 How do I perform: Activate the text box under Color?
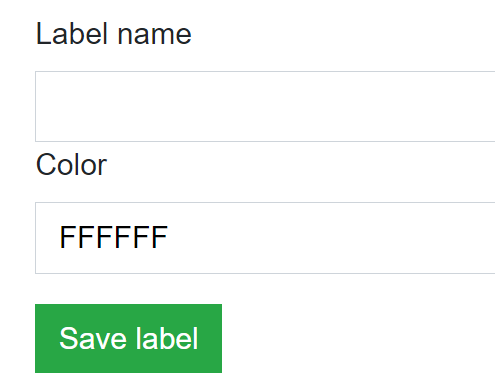[265, 238]
